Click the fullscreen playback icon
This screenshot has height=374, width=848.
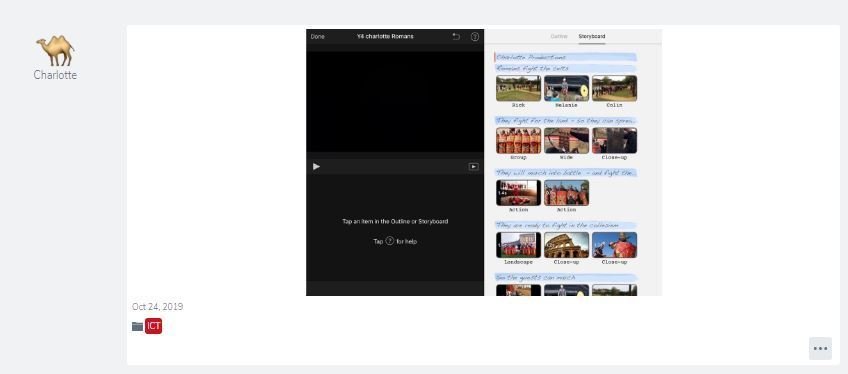point(473,166)
